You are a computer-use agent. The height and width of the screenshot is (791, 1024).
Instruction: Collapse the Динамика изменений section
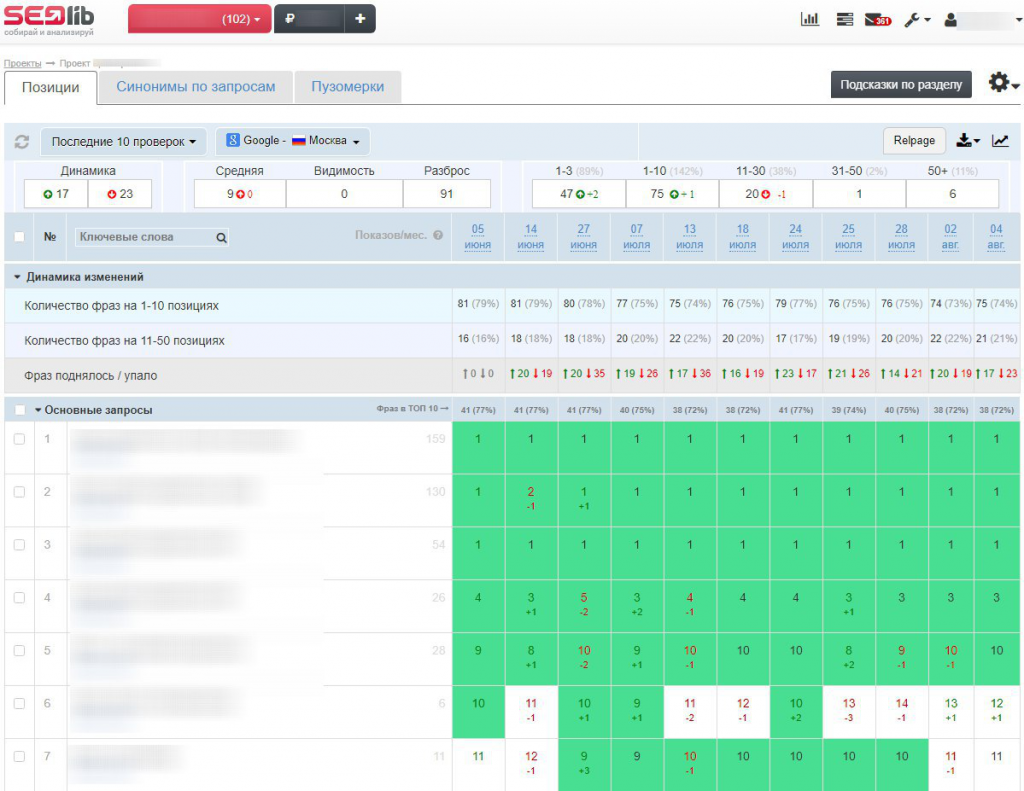(17, 277)
